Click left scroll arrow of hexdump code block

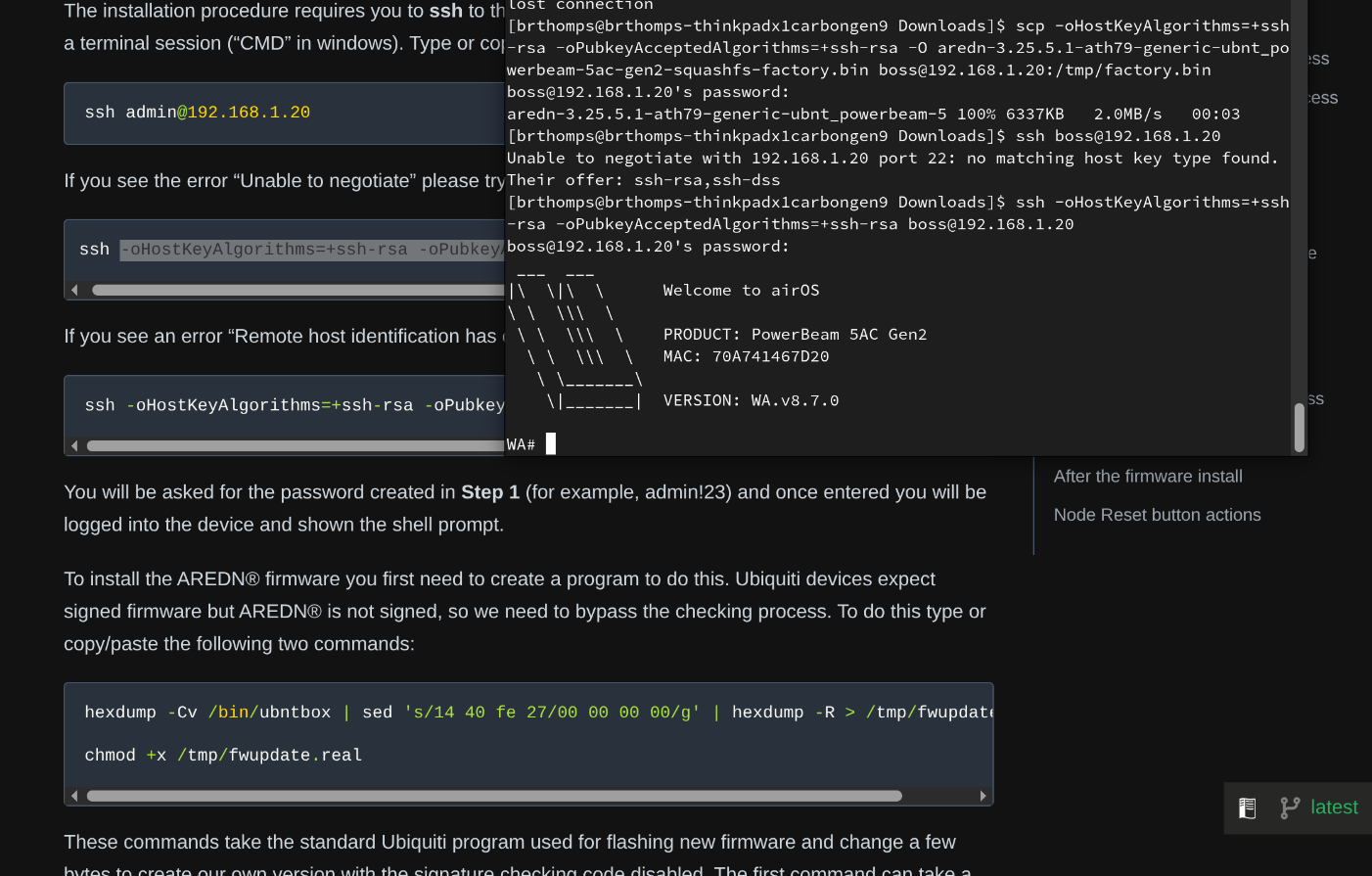click(75, 796)
